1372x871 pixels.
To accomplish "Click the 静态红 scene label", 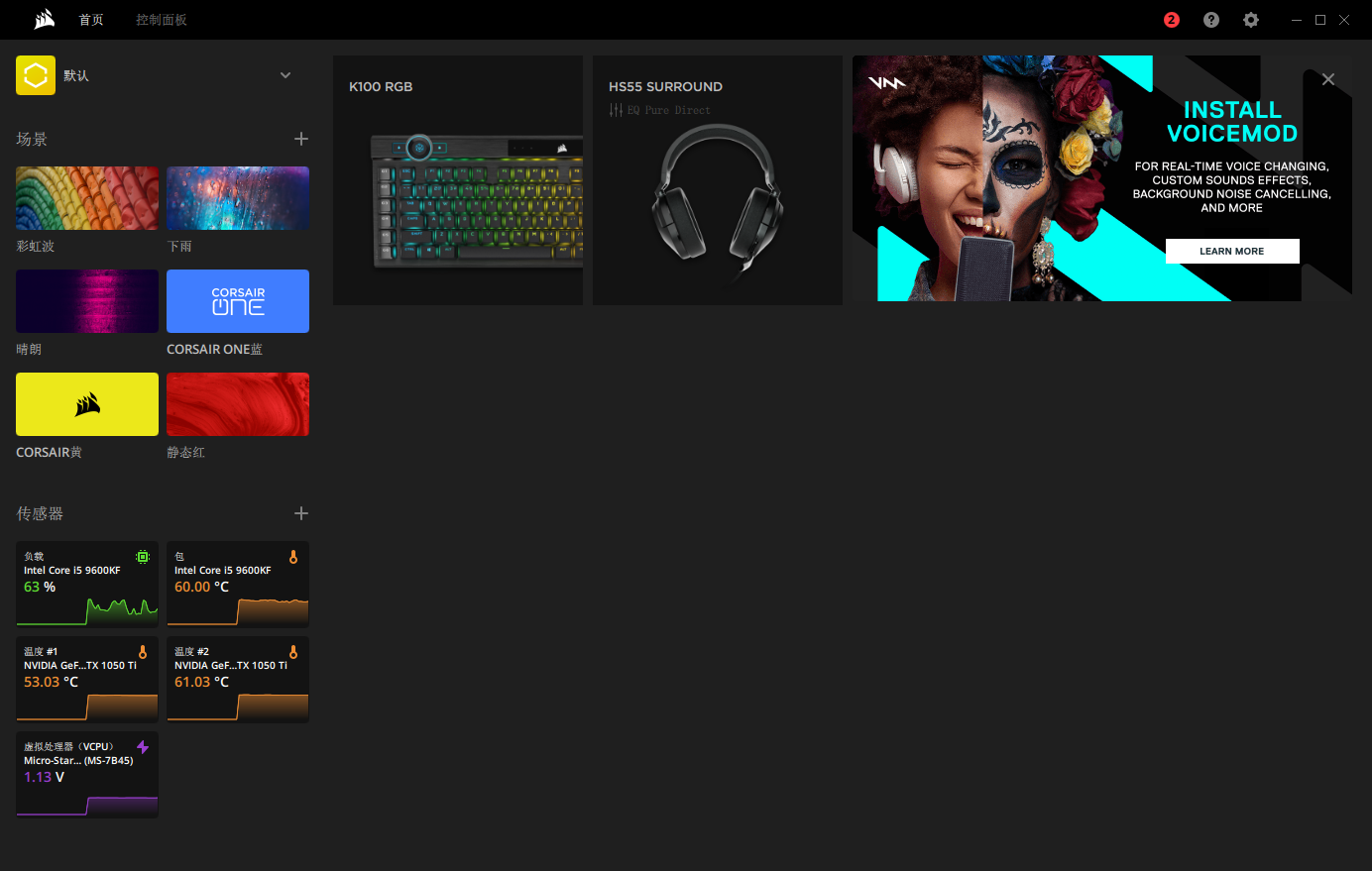I will [186, 452].
